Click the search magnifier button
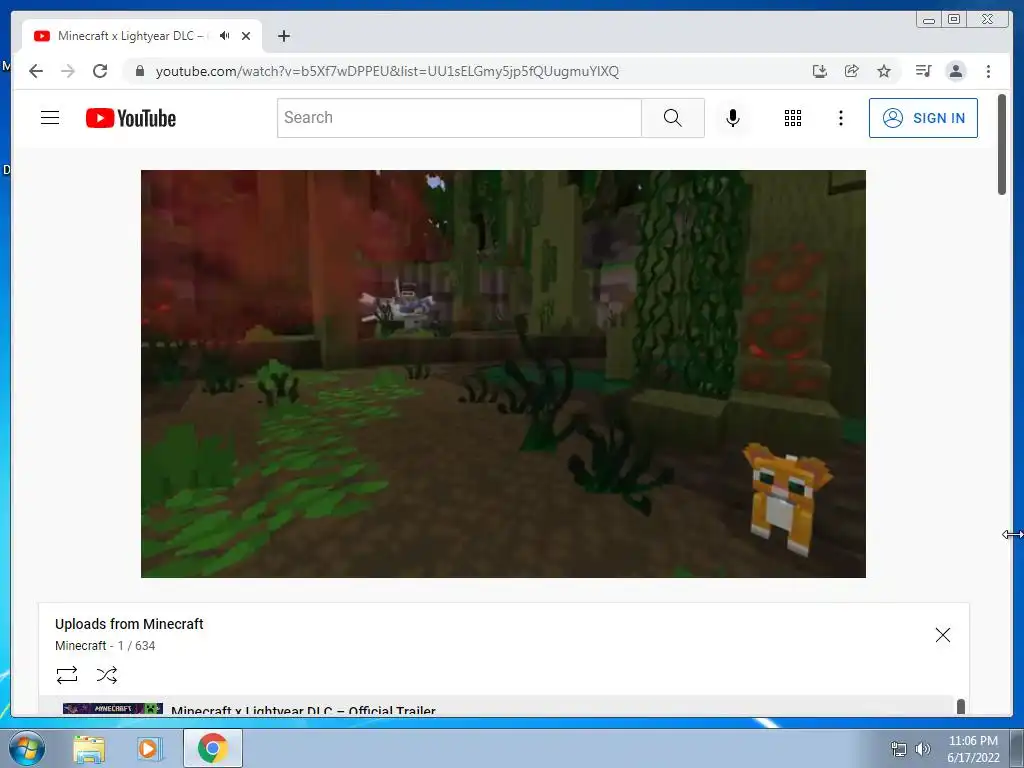Viewport: 1024px width, 768px height. (x=673, y=118)
